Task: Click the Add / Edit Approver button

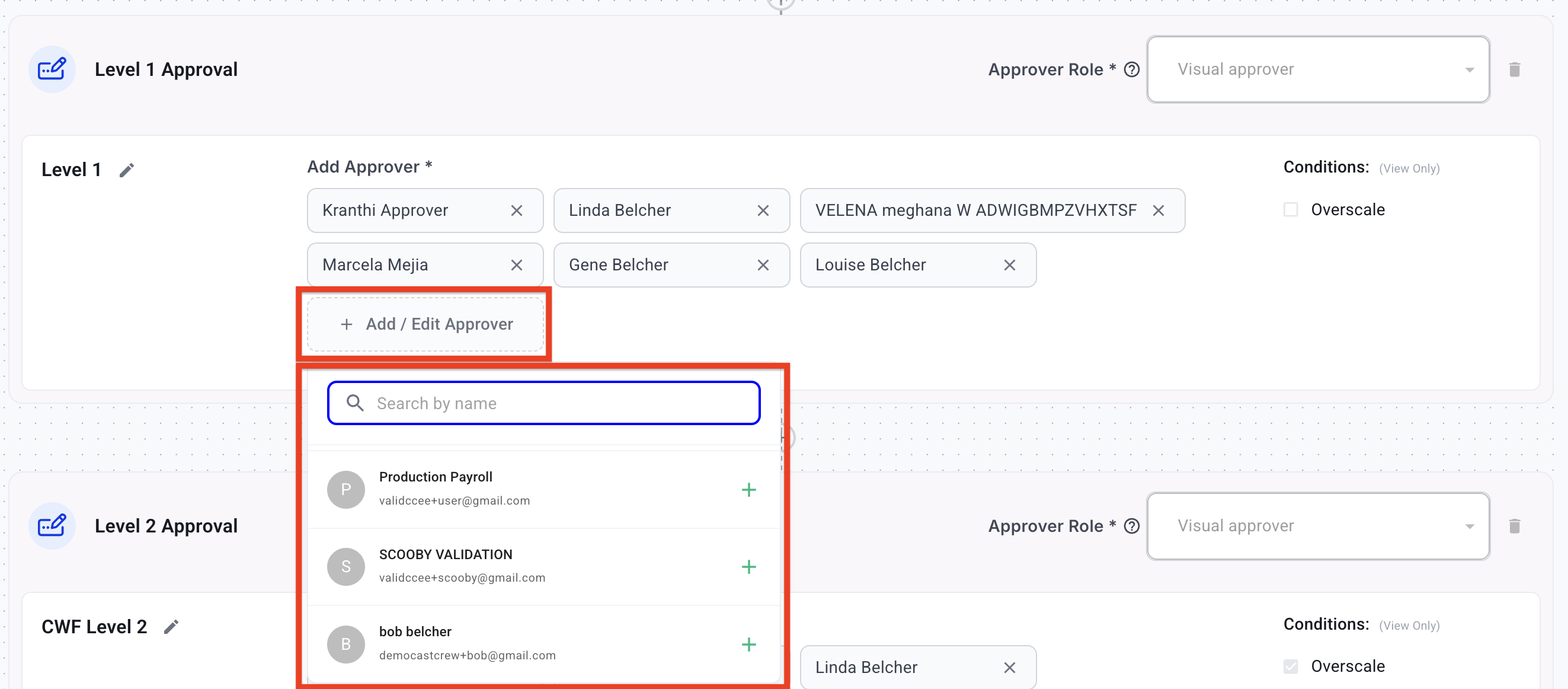Action: pos(425,324)
